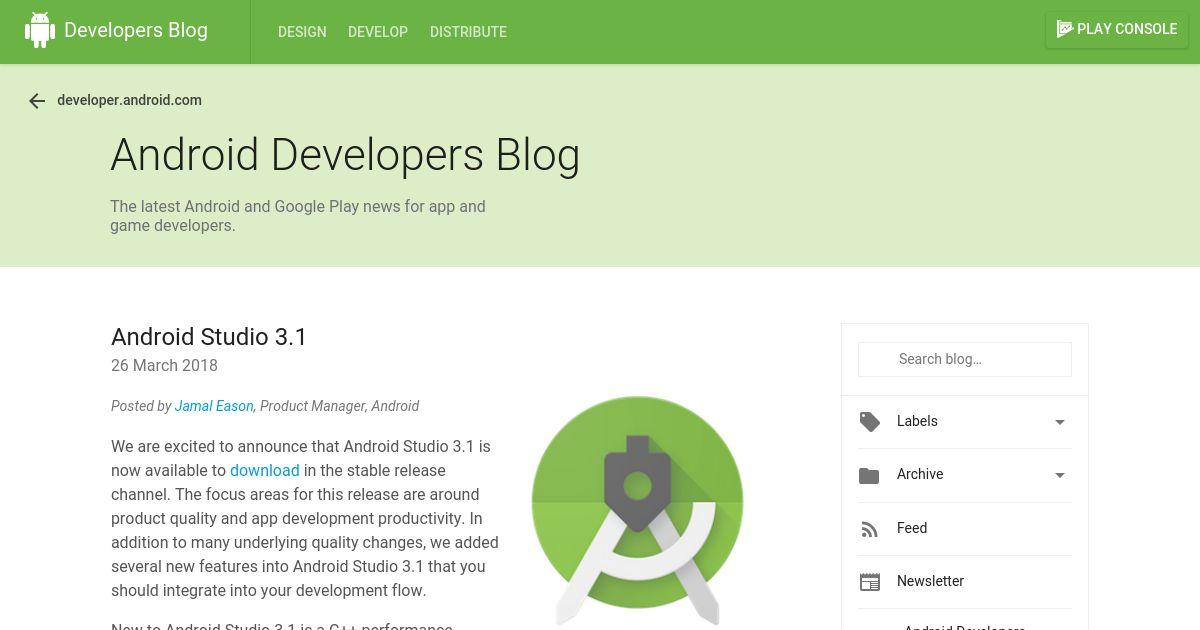
Task: Click the 26 March 2018 date
Action: tap(164, 366)
